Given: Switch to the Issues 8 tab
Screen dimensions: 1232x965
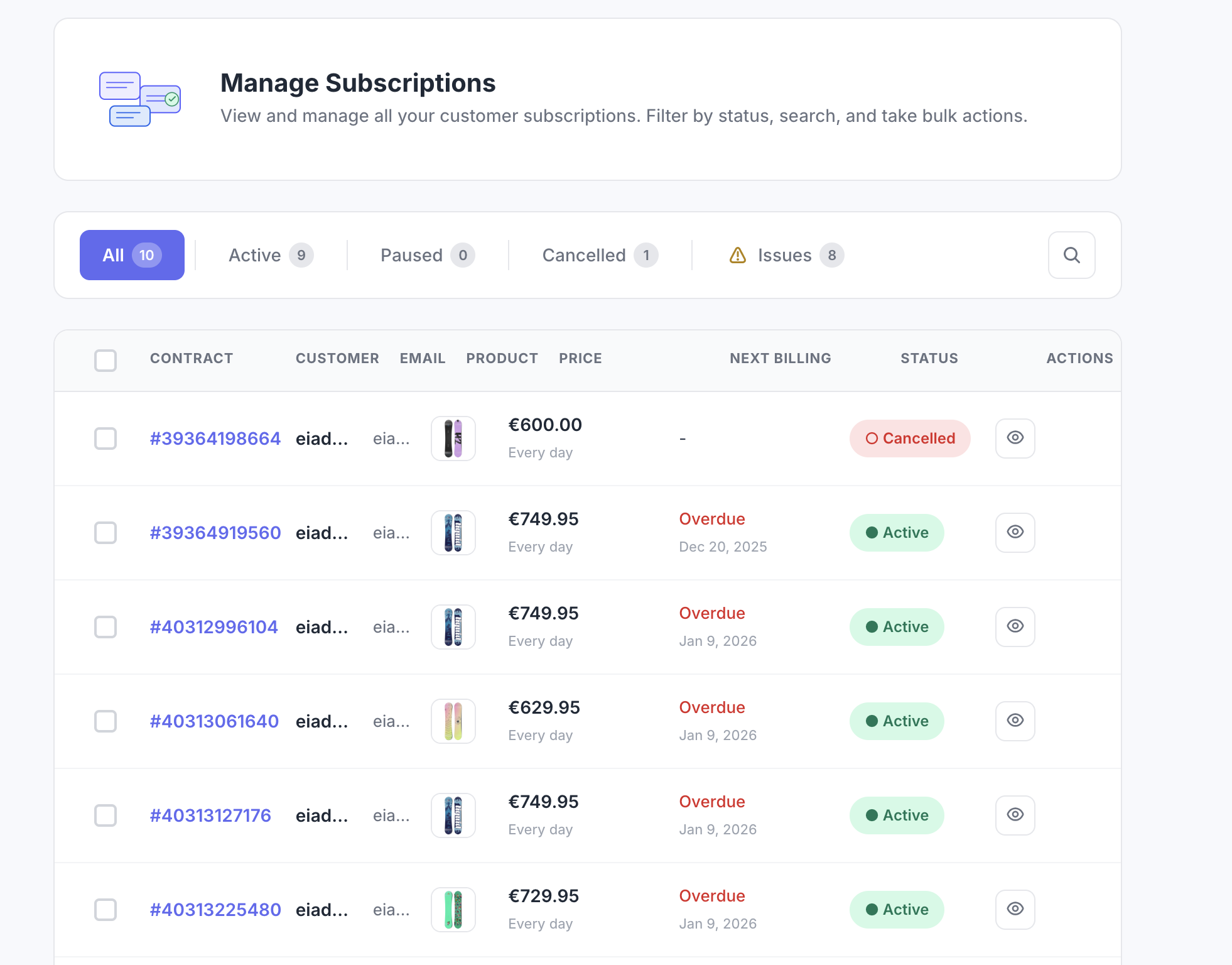Looking at the screenshot, I should [786, 255].
